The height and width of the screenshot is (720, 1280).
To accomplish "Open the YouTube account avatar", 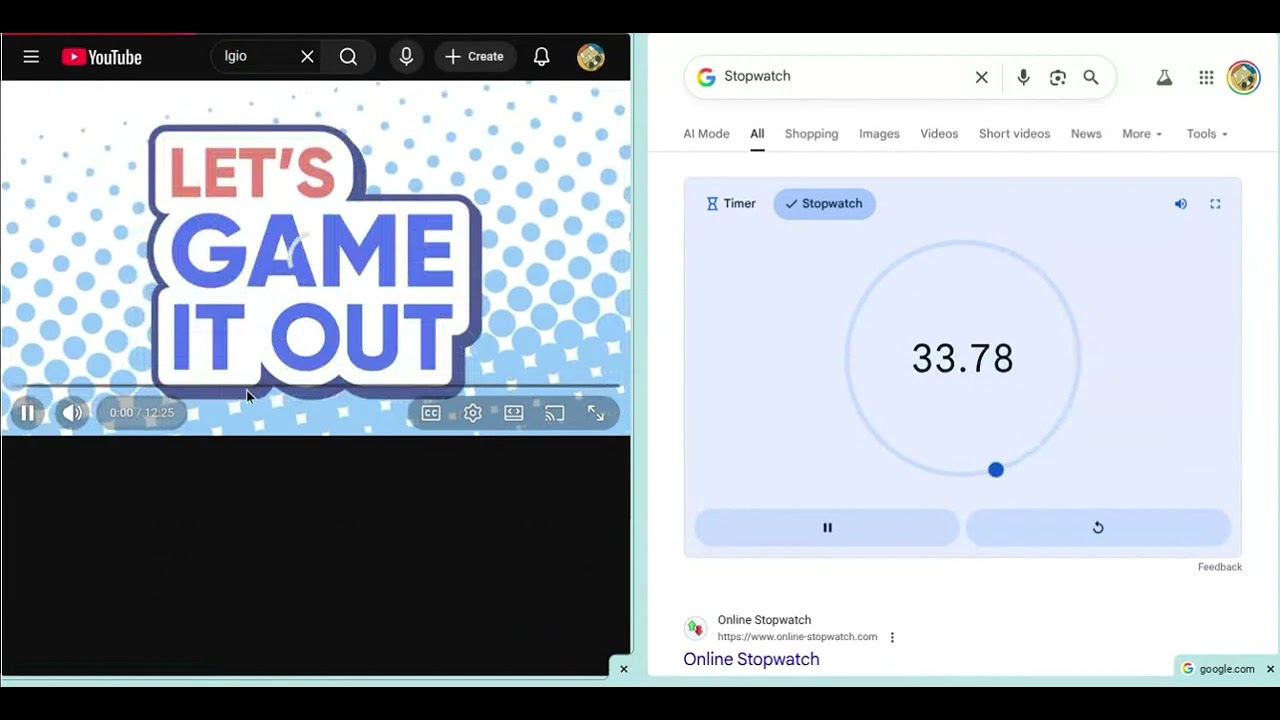I will (591, 57).
